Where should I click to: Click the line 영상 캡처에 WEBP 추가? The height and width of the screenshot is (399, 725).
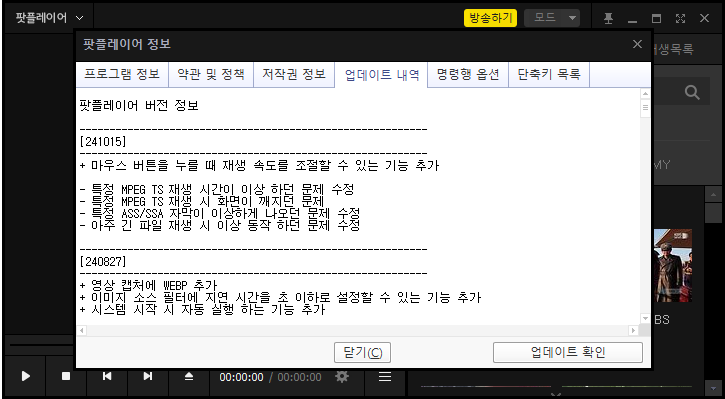point(148,285)
